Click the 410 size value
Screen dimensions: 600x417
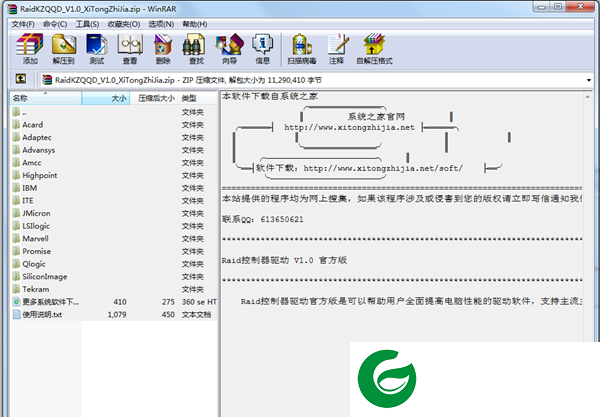click(120, 302)
